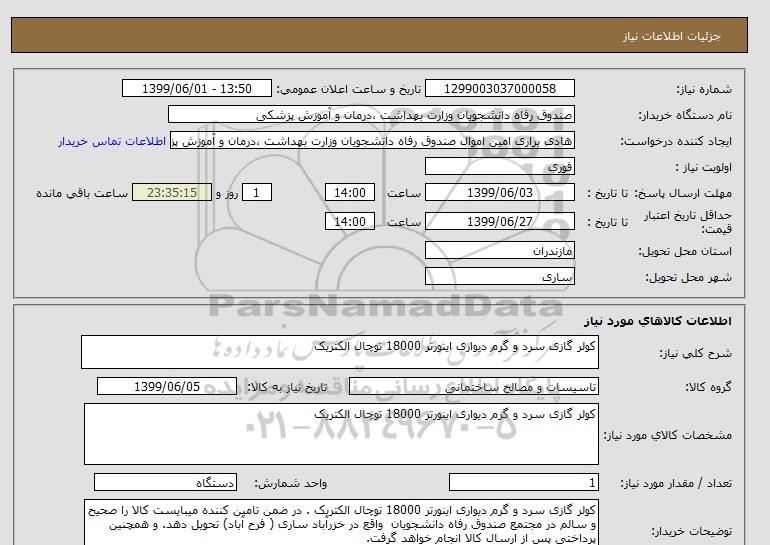Click the مشخصات کالای مورد نیاز text area

pos(341,434)
